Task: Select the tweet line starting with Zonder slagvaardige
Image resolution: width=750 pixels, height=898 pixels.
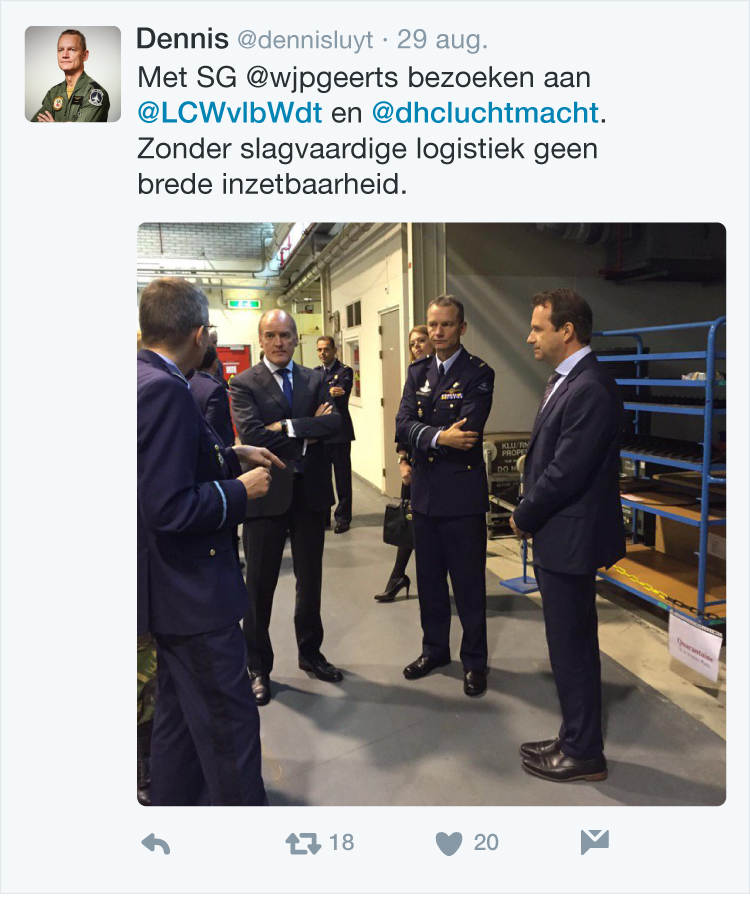Action: click(x=368, y=149)
